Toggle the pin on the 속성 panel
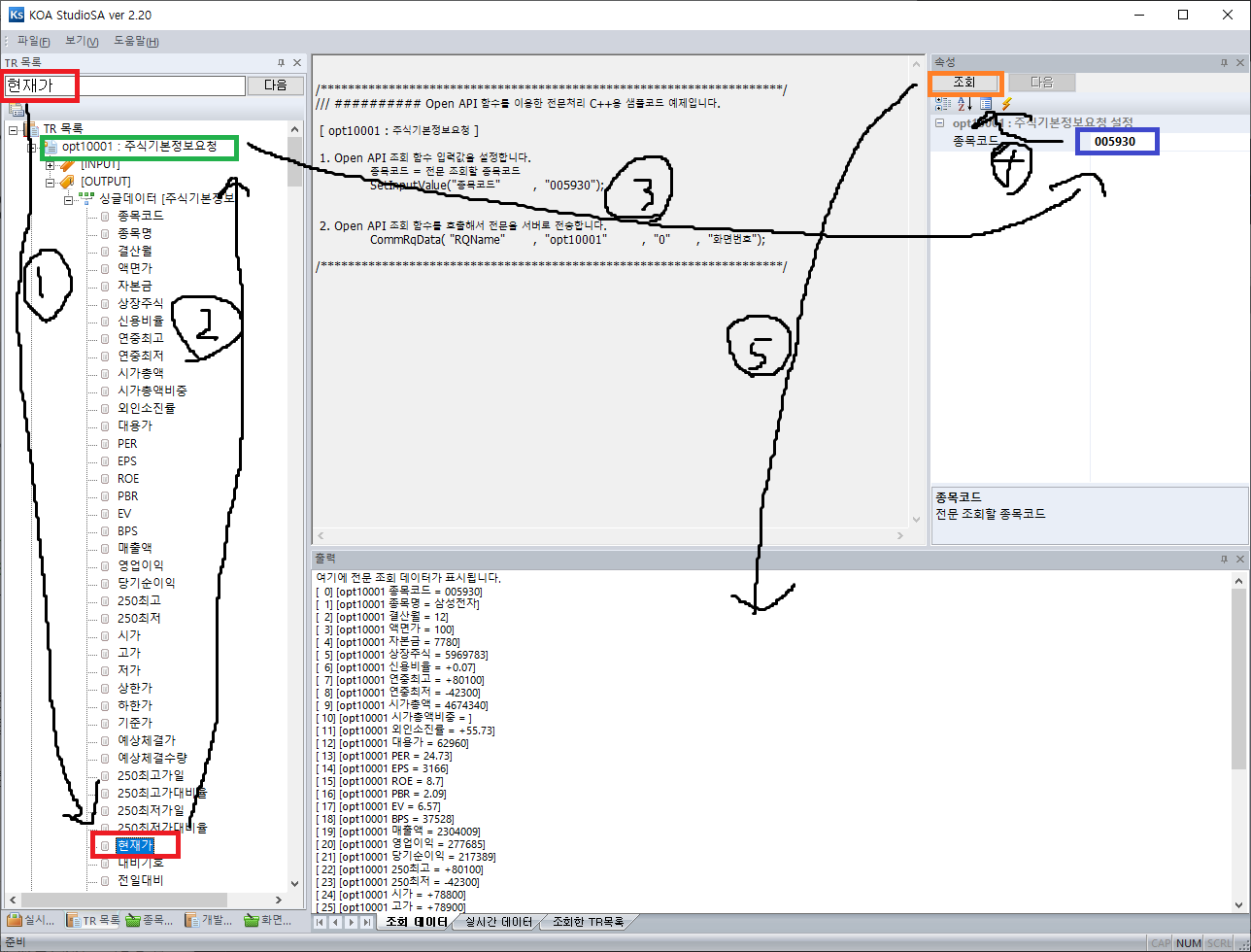The width and height of the screenshot is (1251, 952). [x=1224, y=61]
